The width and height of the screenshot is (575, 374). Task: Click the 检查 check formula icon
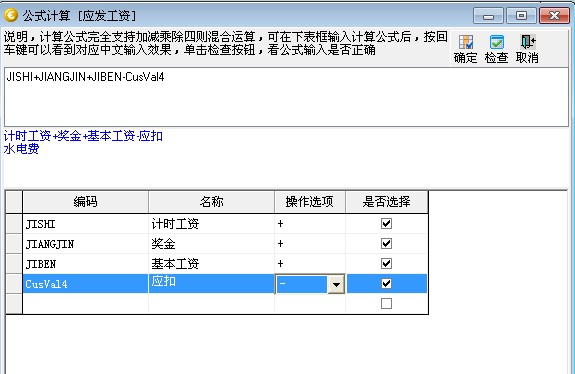click(x=497, y=49)
